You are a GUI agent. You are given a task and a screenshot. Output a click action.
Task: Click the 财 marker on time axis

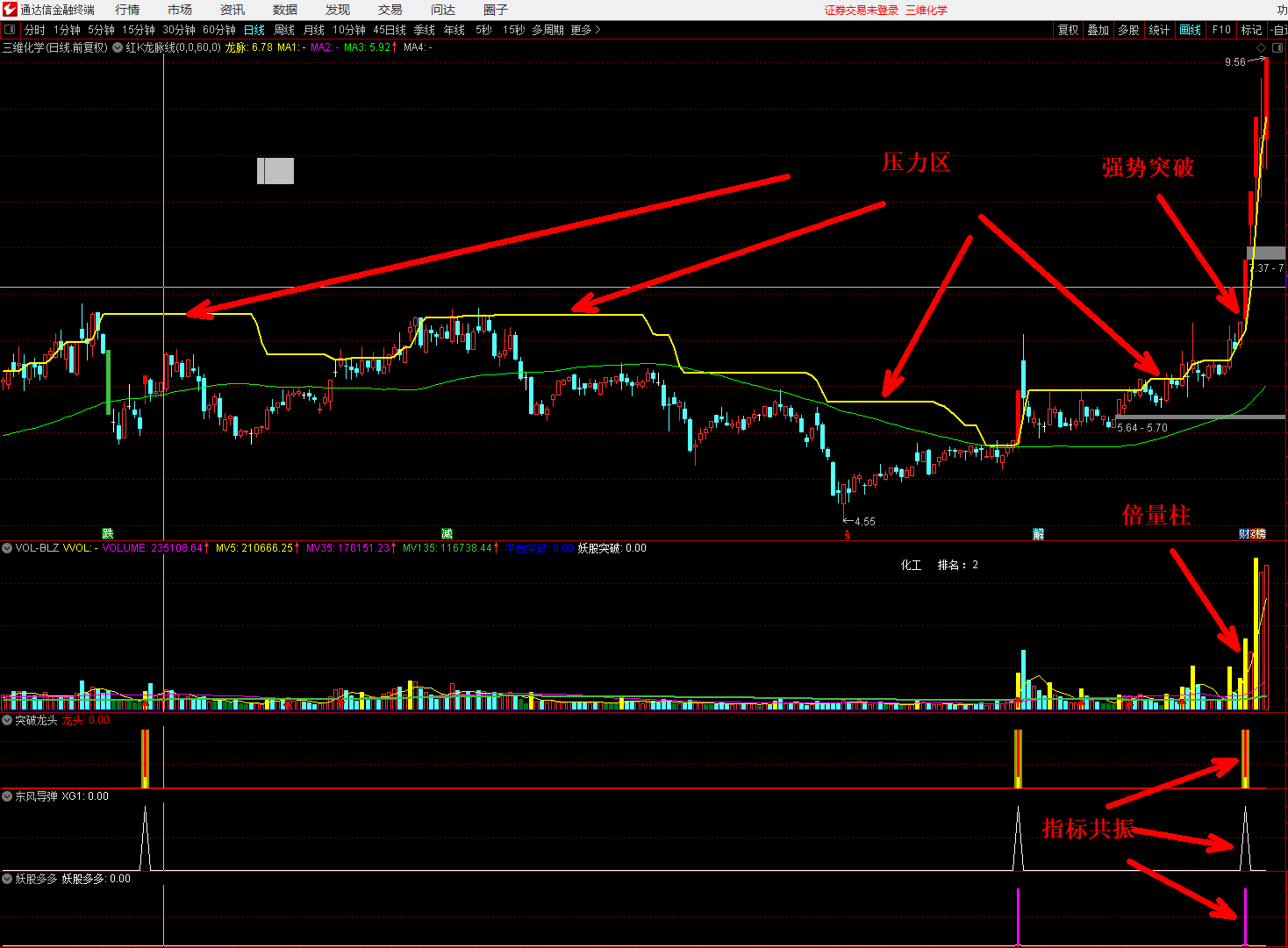[1245, 533]
